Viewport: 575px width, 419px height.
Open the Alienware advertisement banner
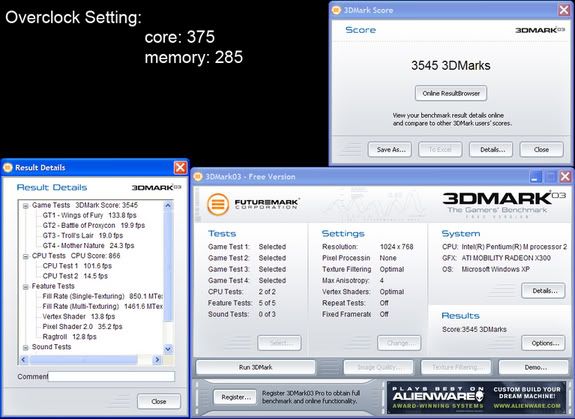(477, 397)
